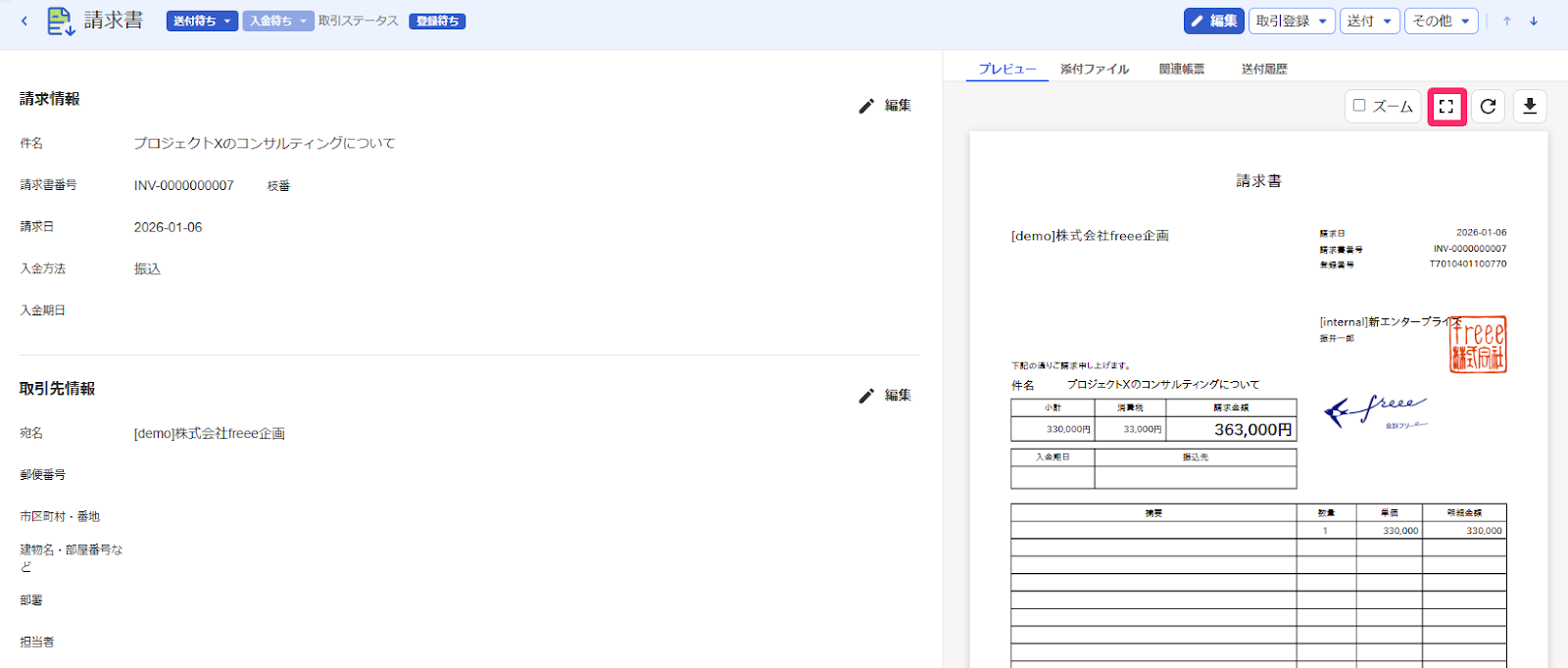Viewport: 1568px width, 668px height.
Task: Click the 登録待ち status badge
Action: pyautogui.click(x=437, y=21)
